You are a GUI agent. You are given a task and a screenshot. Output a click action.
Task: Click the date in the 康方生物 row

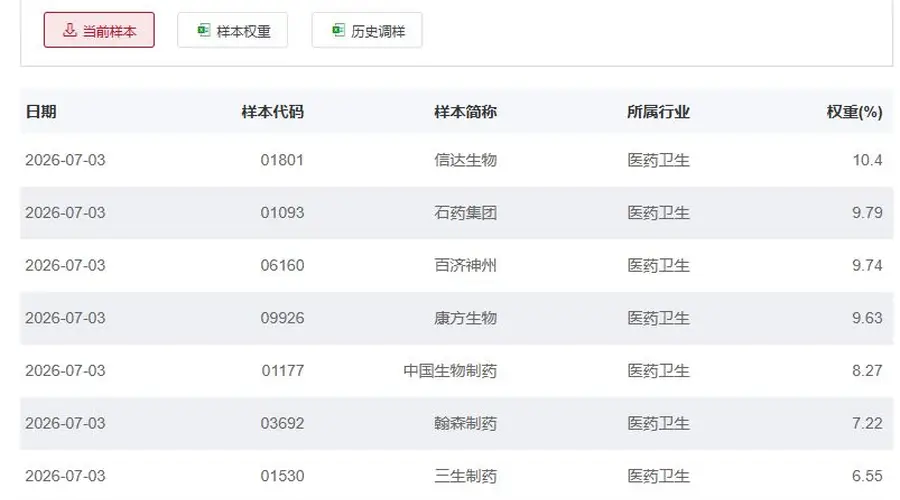click(65, 318)
